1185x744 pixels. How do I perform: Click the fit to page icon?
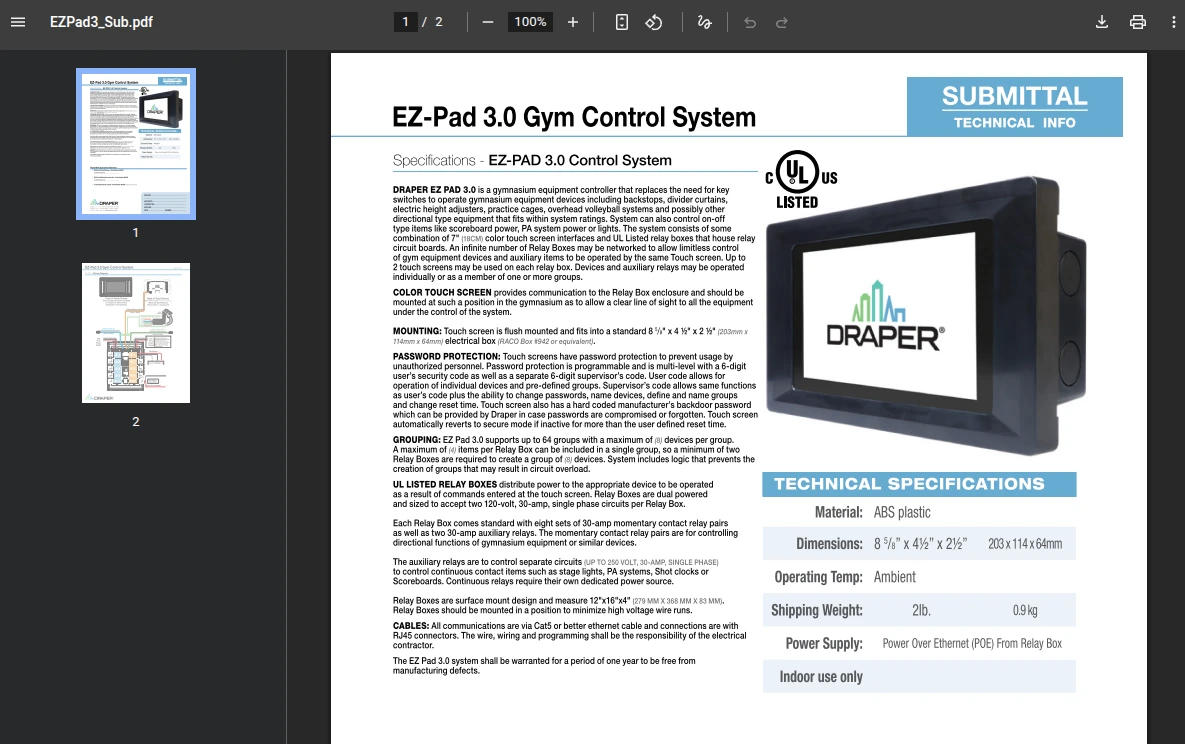[x=621, y=22]
